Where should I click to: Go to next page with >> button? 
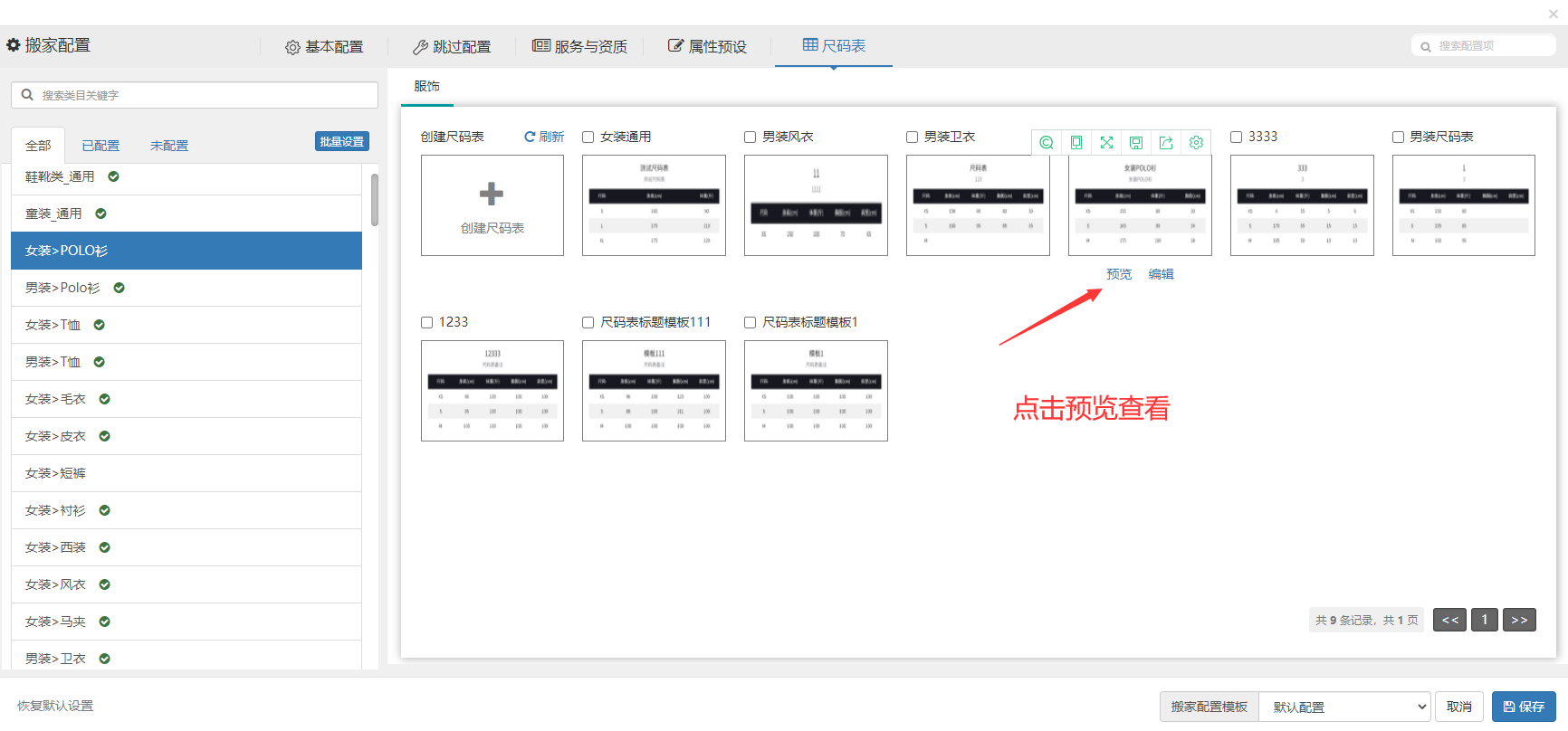[1519, 620]
